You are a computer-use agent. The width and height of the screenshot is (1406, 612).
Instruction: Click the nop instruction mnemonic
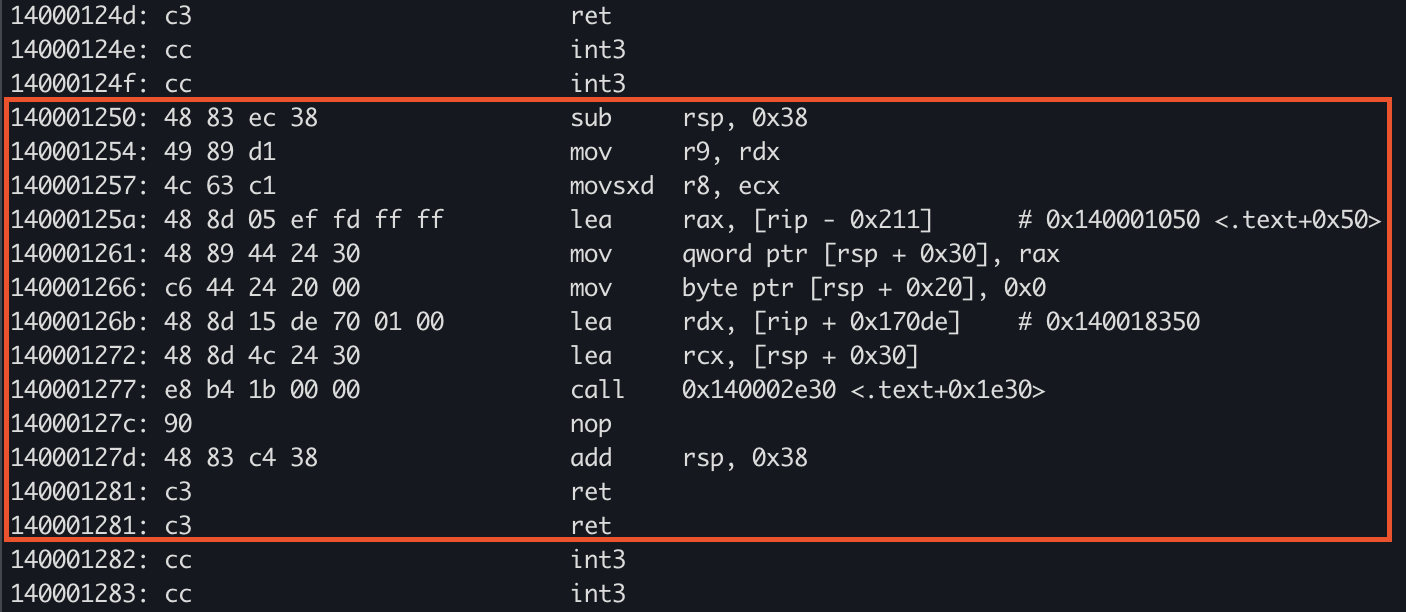coord(590,424)
